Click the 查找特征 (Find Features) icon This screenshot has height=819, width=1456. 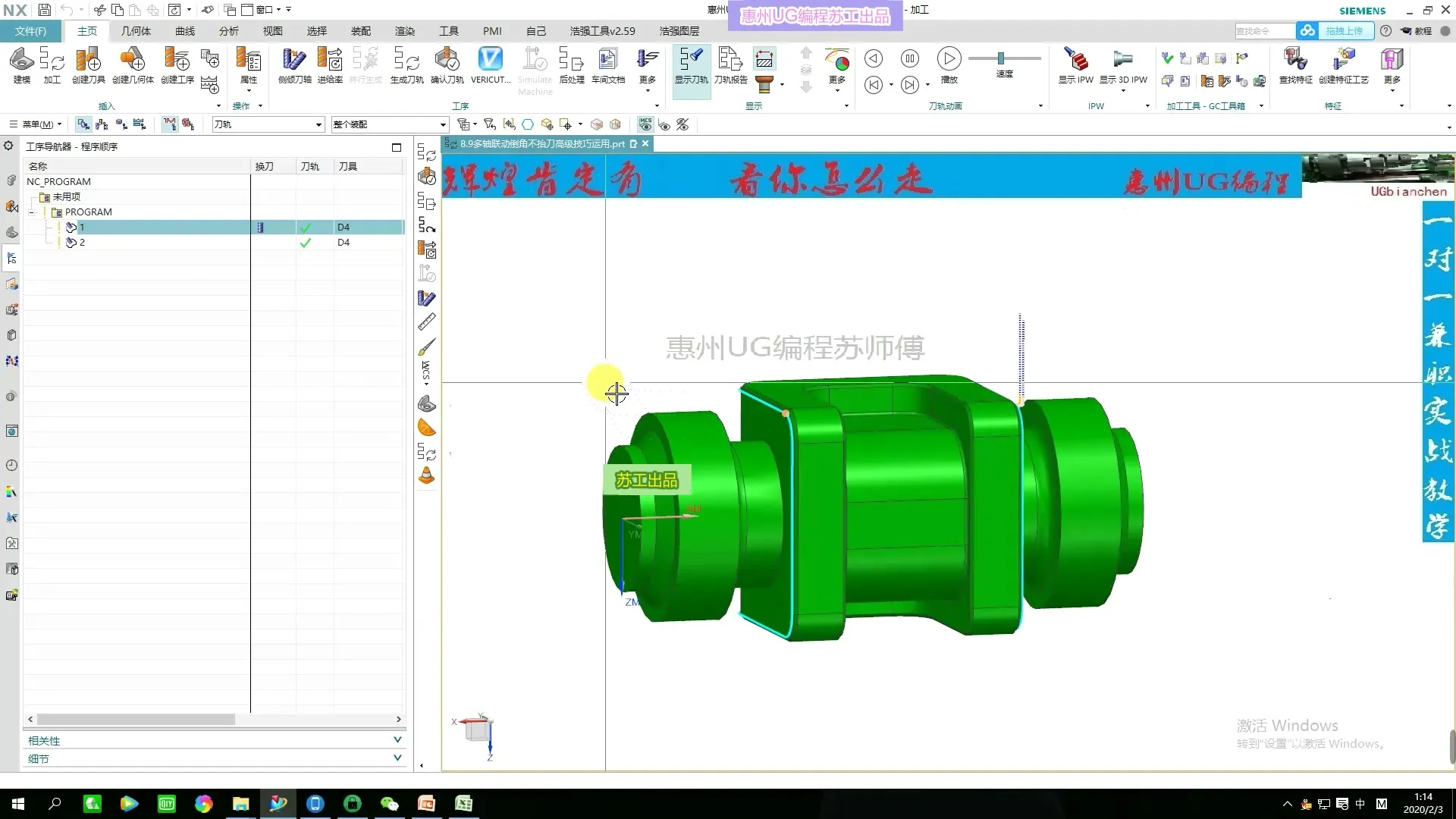tap(1295, 64)
